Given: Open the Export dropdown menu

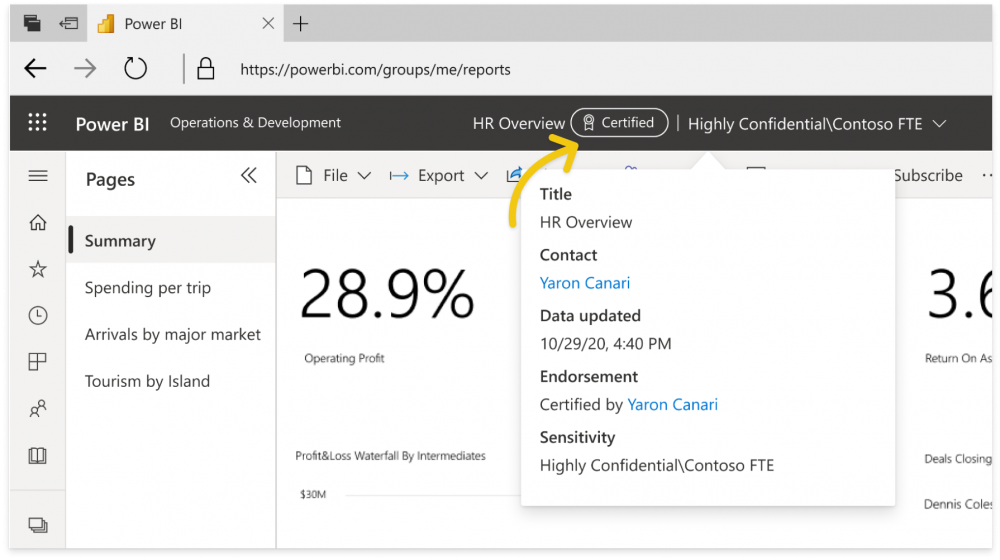Looking at the screenshot, I should 439,176.
